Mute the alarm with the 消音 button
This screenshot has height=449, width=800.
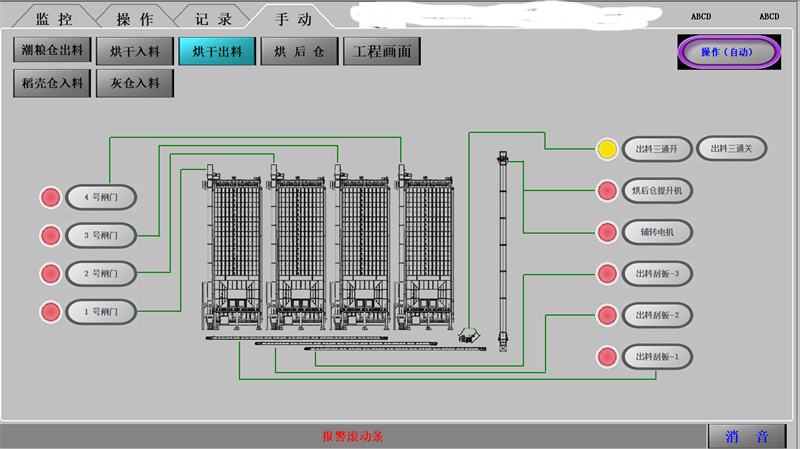pyautogui.click(x=747, y=437)
